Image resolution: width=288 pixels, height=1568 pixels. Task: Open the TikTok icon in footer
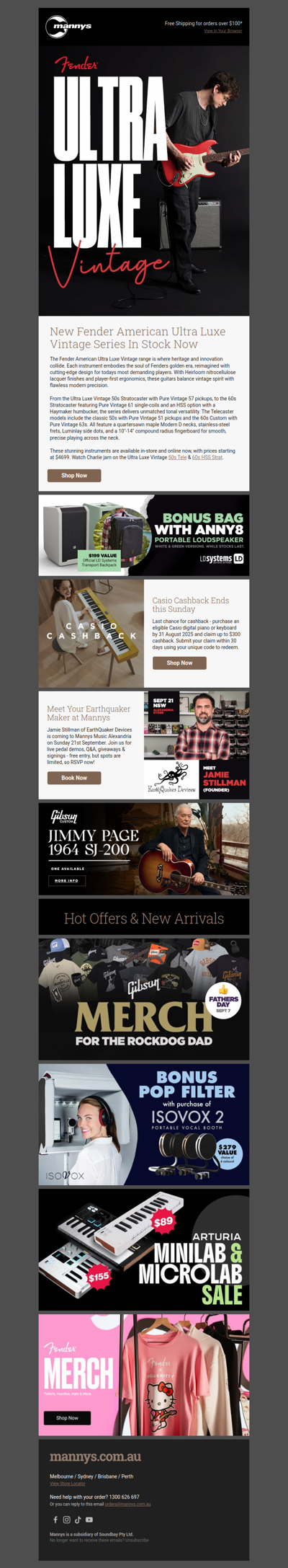point(78,1520)
